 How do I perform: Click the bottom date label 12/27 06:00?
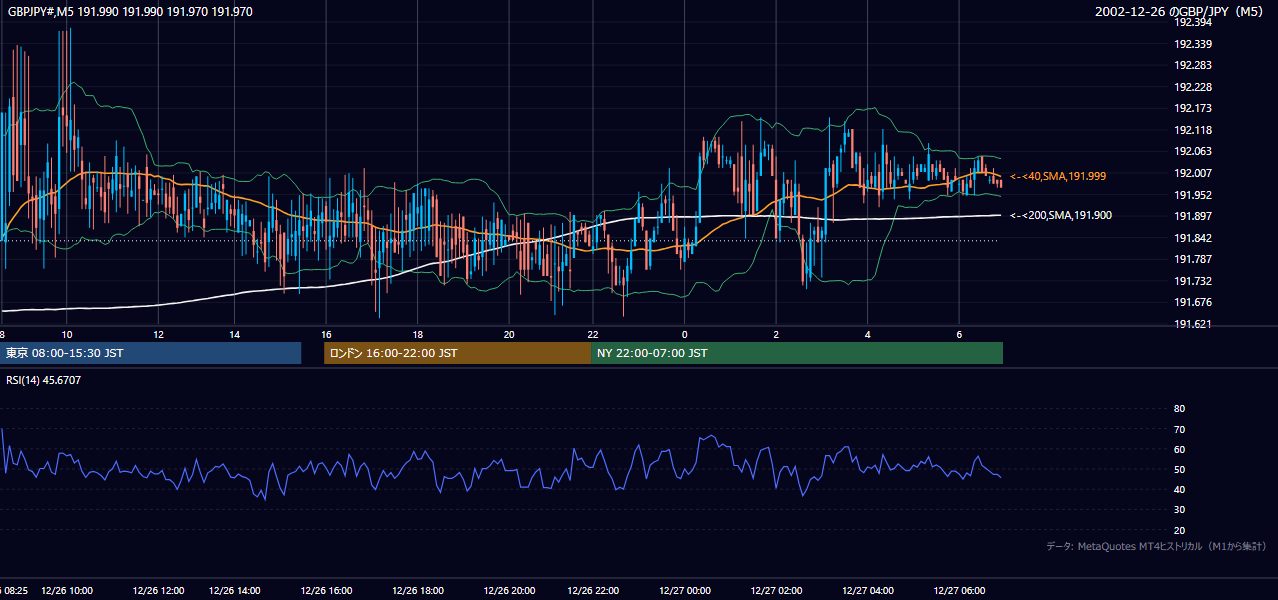(959, 591)
